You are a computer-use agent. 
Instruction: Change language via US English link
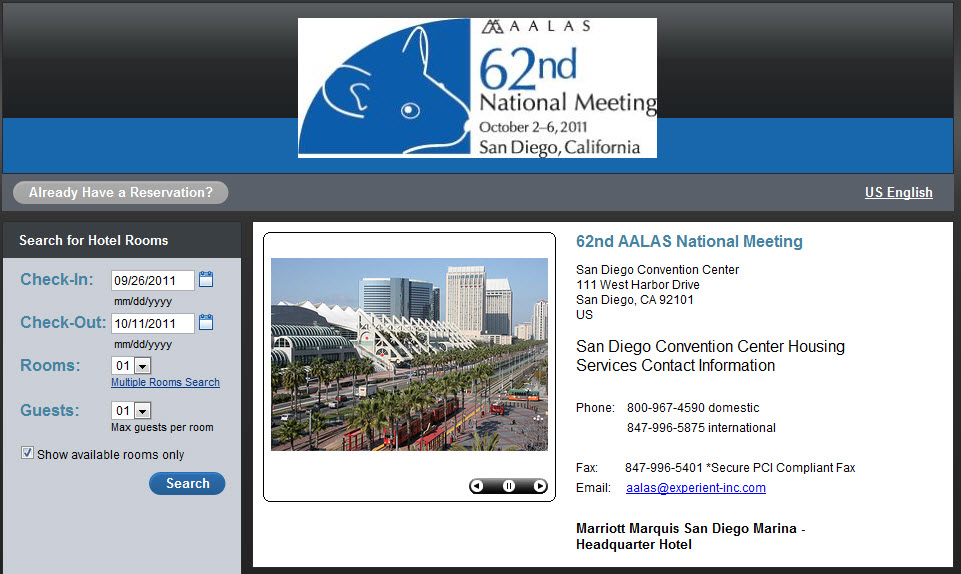coord(898,192)
